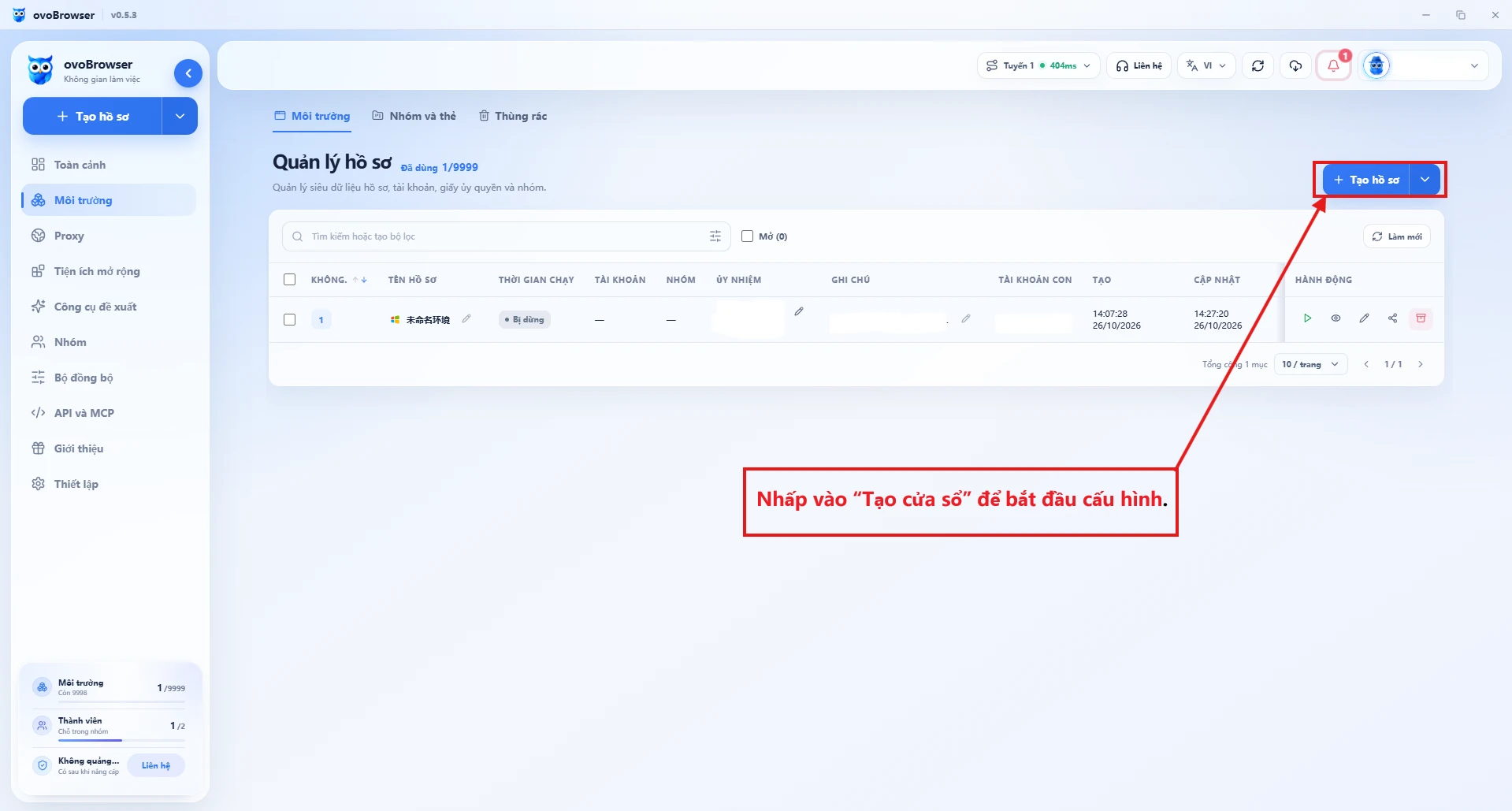Screen dimensions: 1512x811
Task: Click the TẠO column header
Action: [1101, 280]
